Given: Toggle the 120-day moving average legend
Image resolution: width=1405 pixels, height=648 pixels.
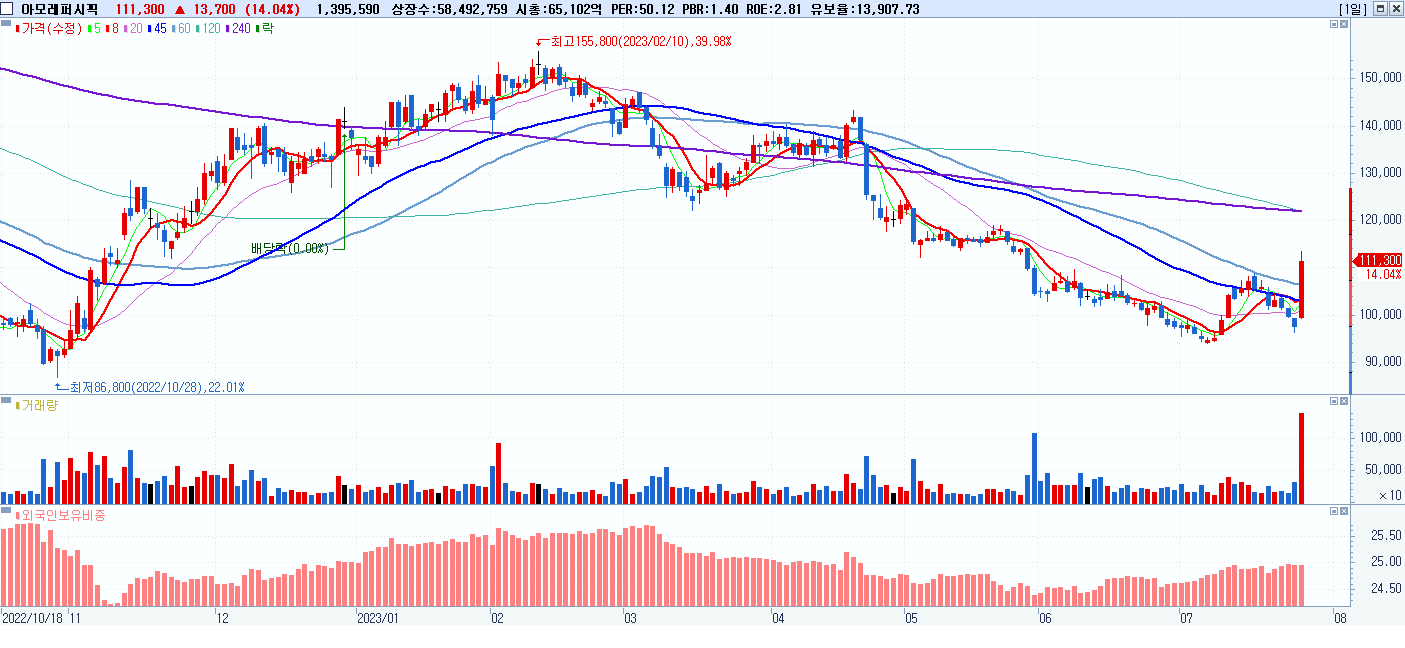Looking at the screenshot, I should 208,29.
